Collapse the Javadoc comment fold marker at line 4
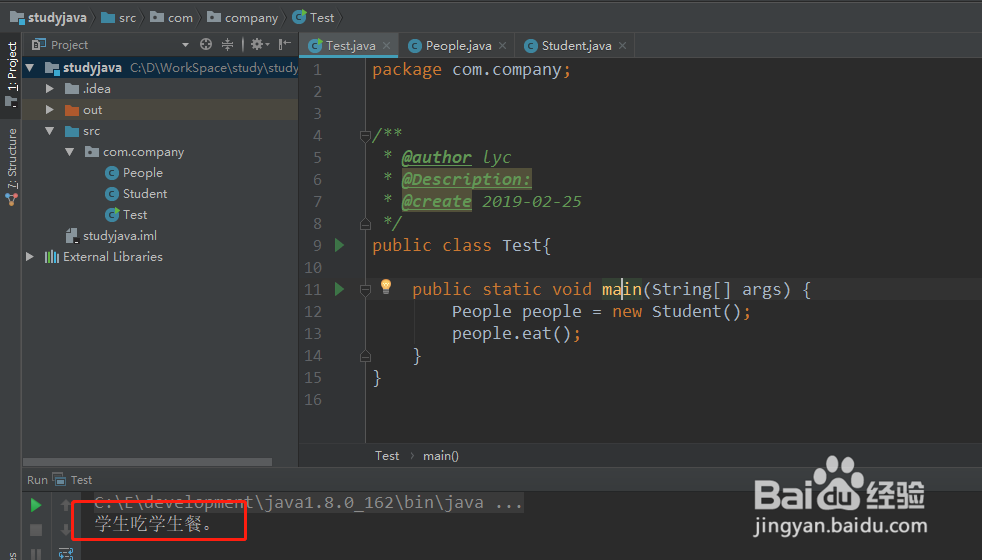Viewport: 982px width, 560px height. pos(365,135)
